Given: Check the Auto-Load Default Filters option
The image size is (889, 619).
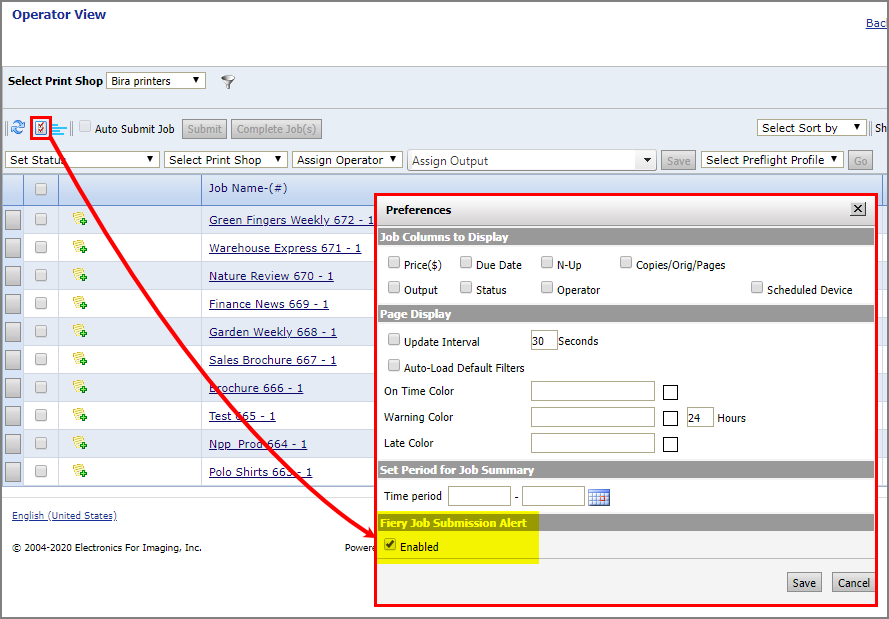Looking at the screenshot, I should click(x=395, y=366).
